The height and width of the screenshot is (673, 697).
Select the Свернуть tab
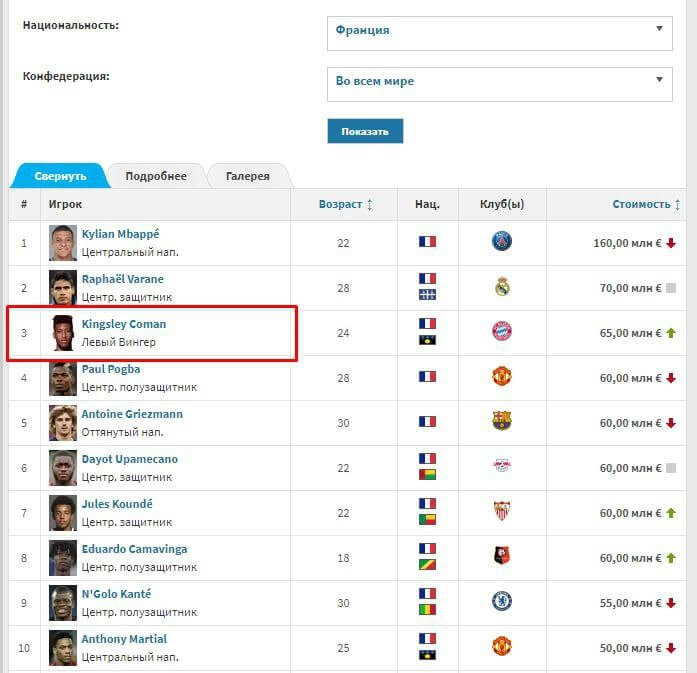[60, 176]
